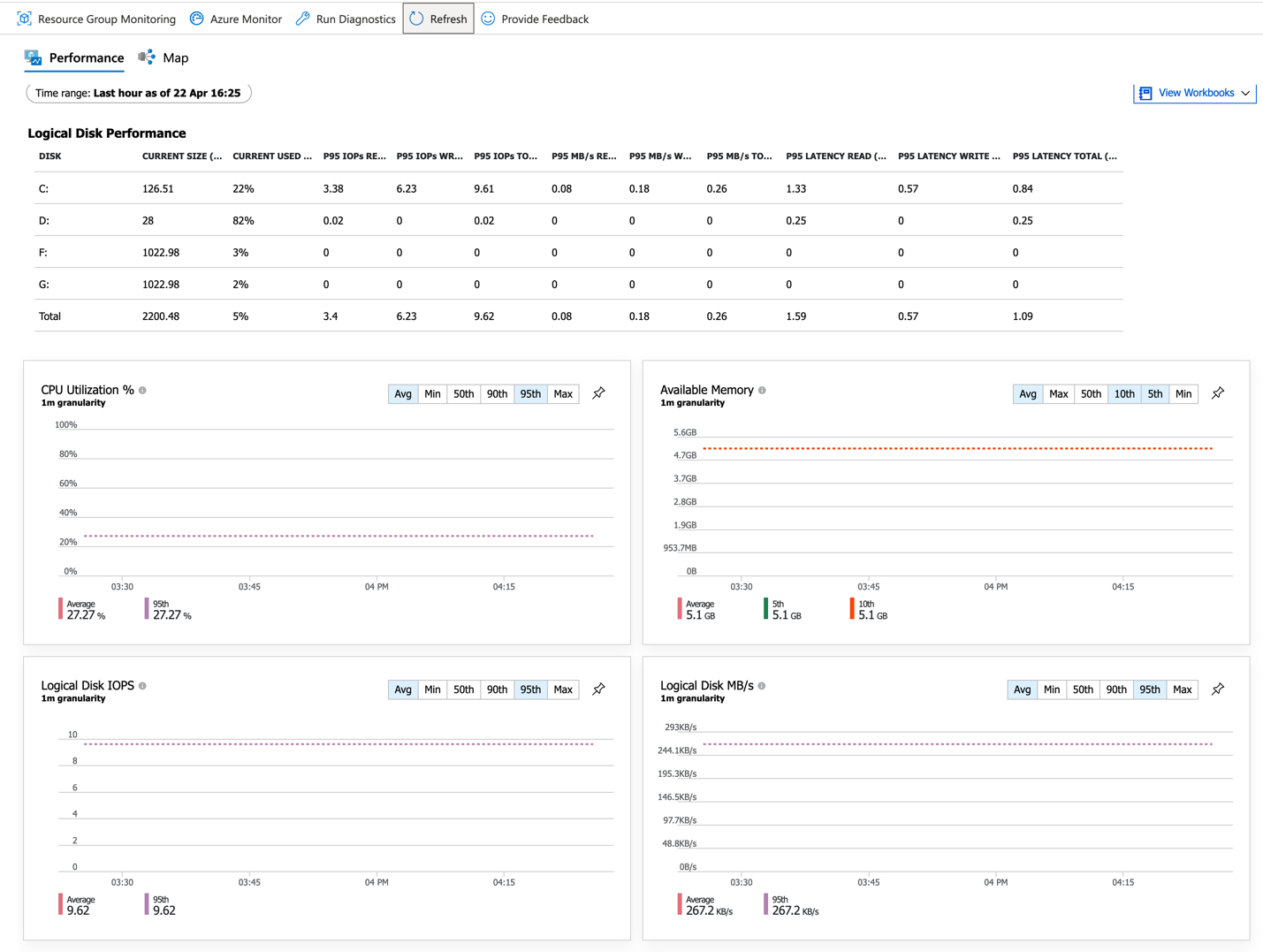Viewport: 1263px width, 952px height.
Task: Toggle Avg series on Logical Disk MB/s chart
Action: pyautogui.click(x=1022, y=689)
